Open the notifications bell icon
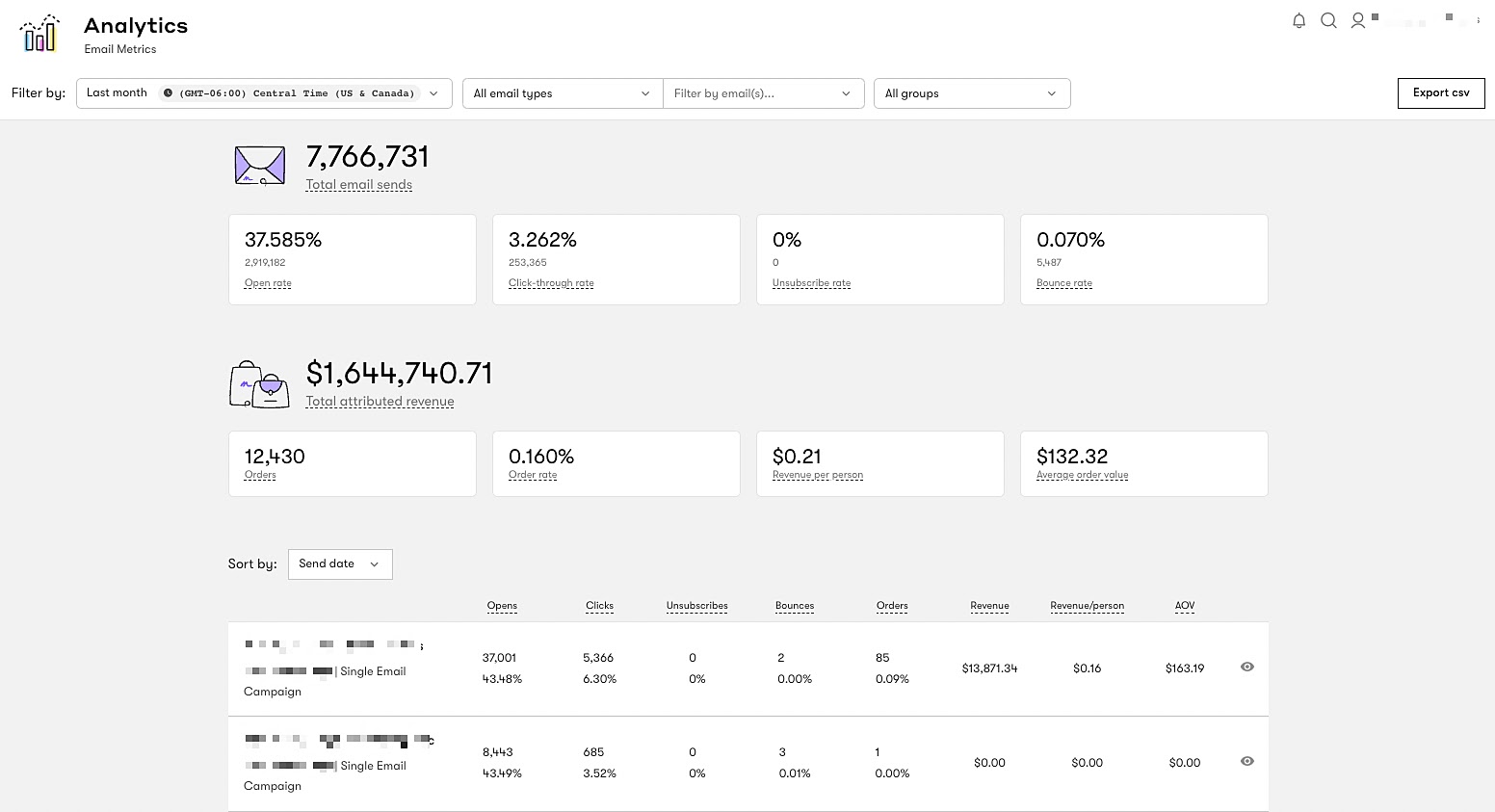Screen dimensions: 1495x812 [1298, 20]
